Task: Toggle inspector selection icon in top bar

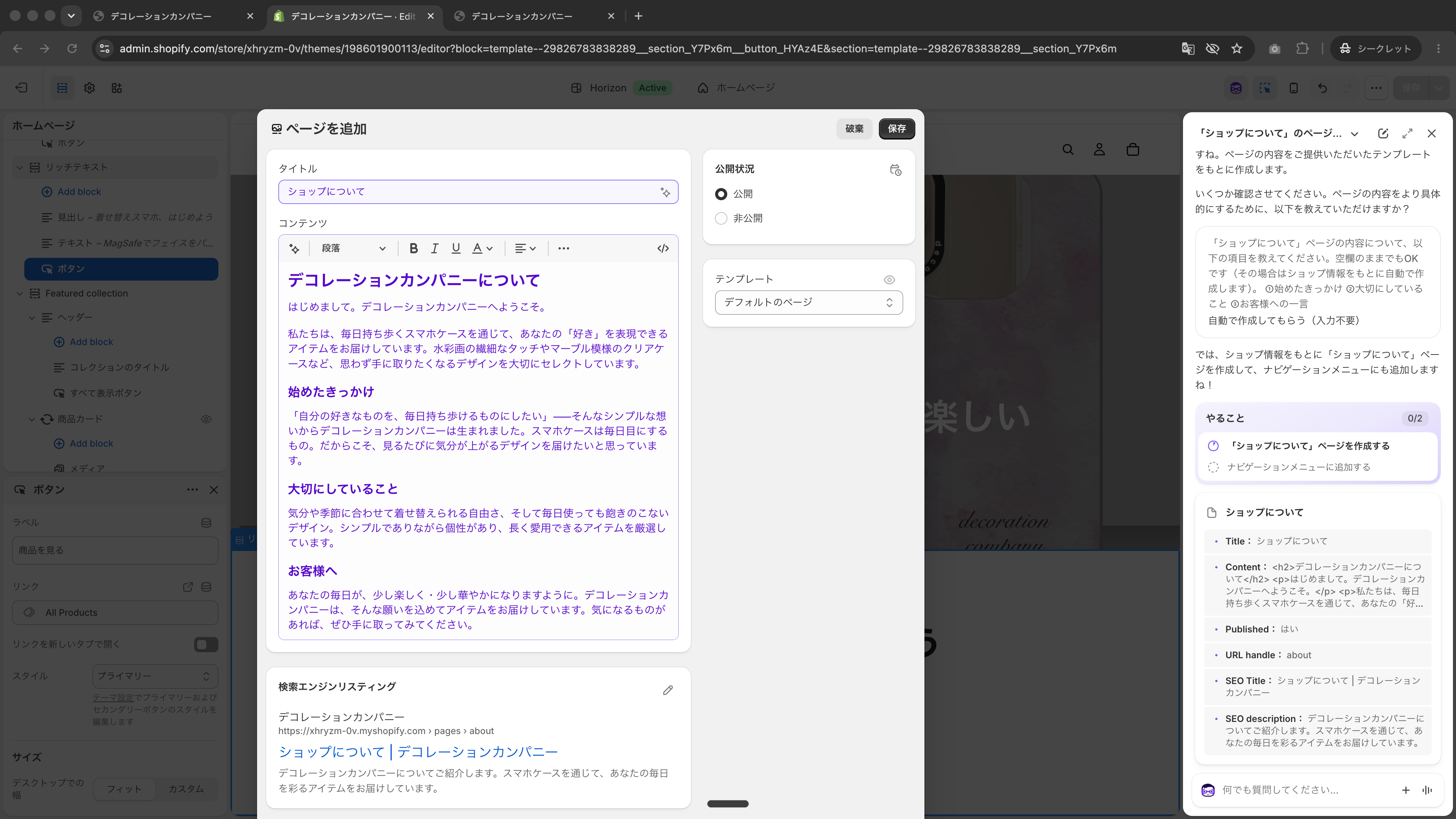Action: tap(1265, 88)
